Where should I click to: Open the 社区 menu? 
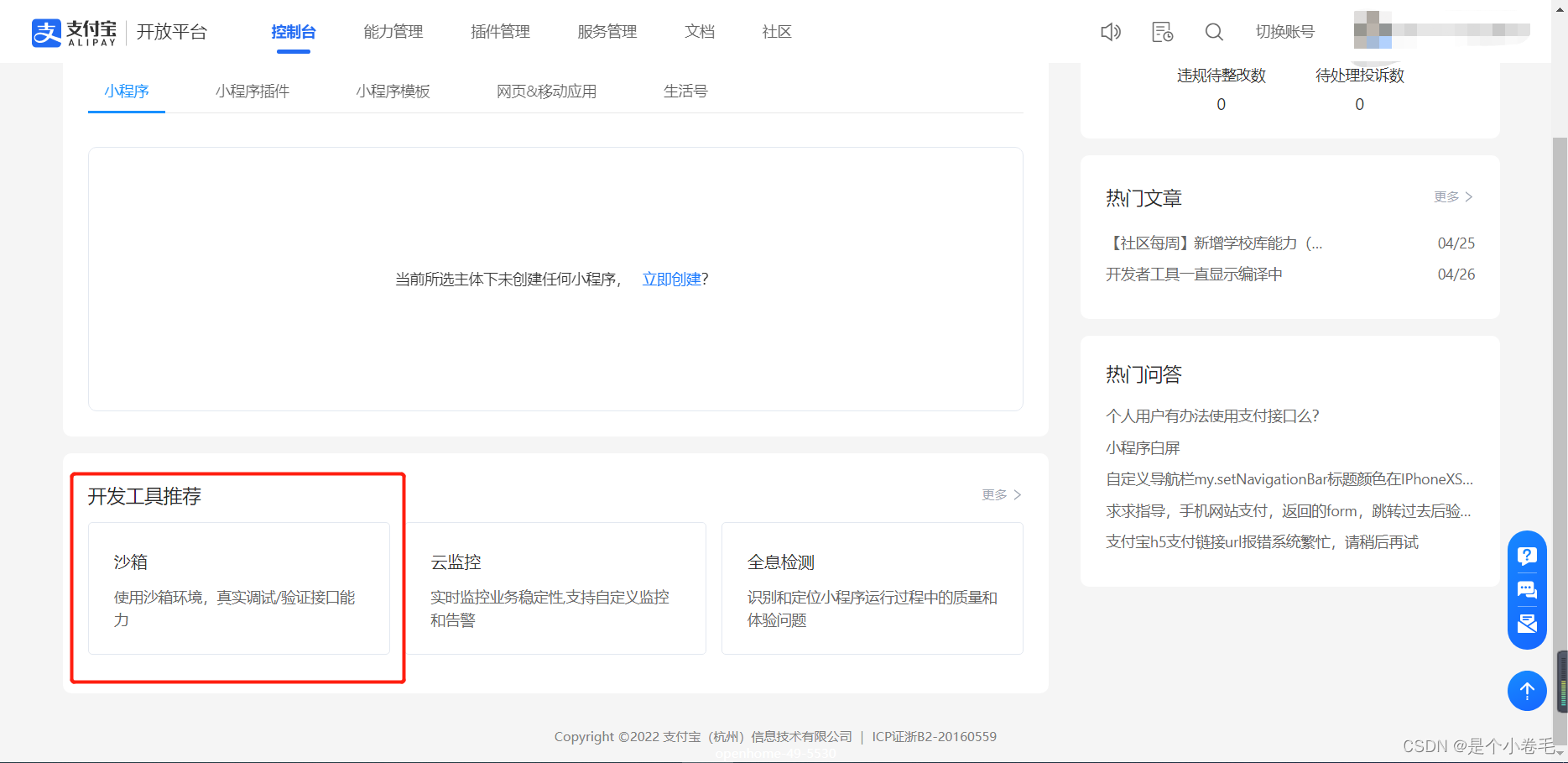(x=777, y=32)
